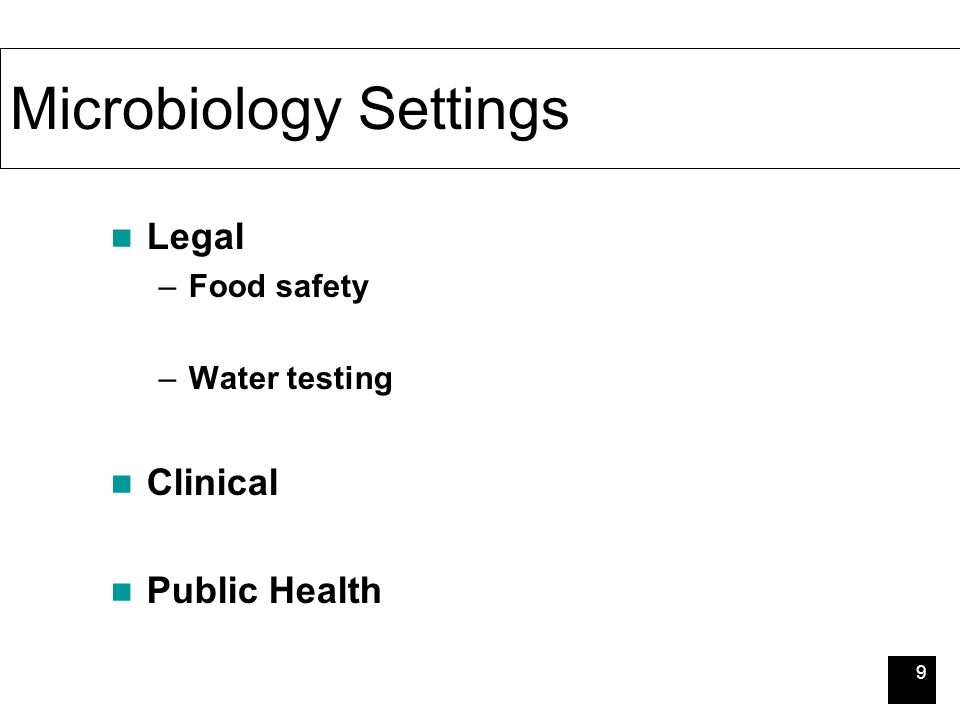Screen dimensions: 960x720
Task: Click the word Settings in the title
Action: coord(463,110)
